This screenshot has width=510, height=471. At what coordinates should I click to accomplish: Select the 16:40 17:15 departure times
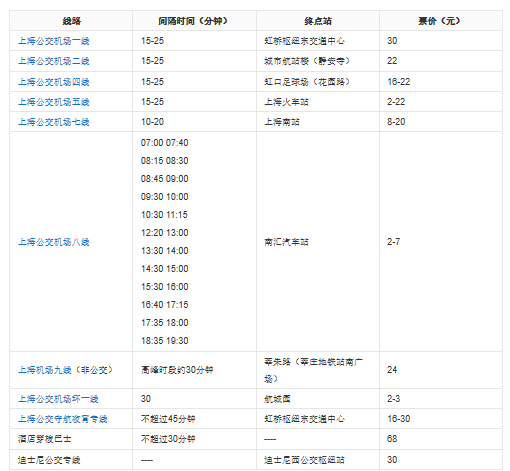coord(165,305)
